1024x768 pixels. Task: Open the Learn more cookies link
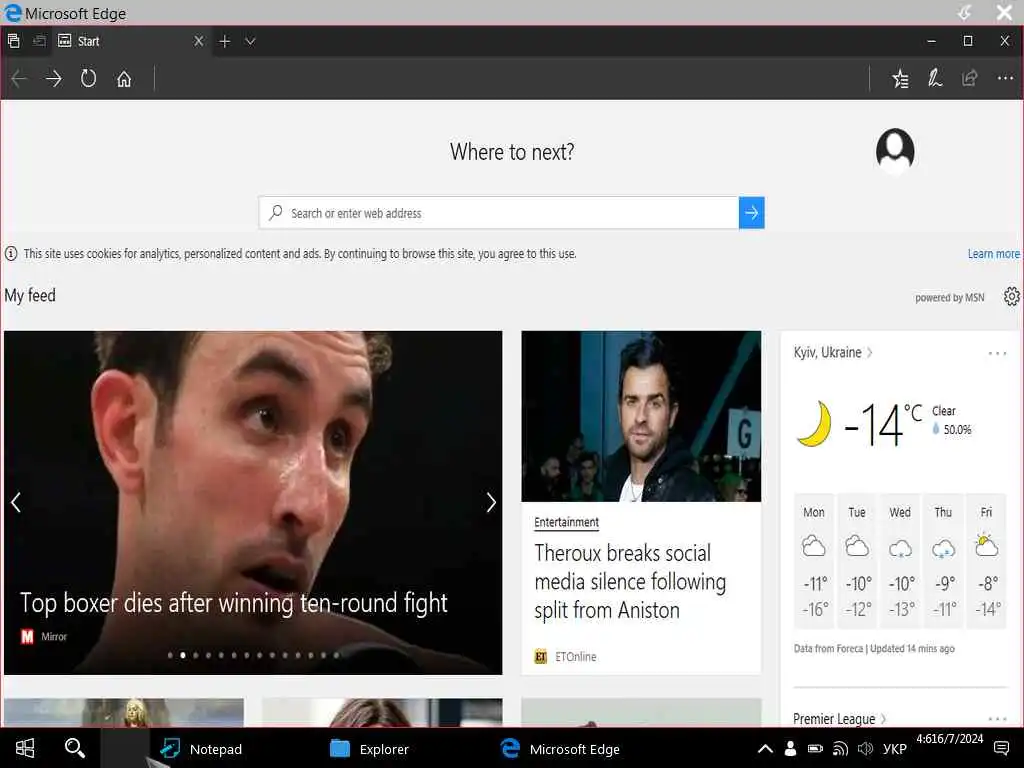point(993,253)
